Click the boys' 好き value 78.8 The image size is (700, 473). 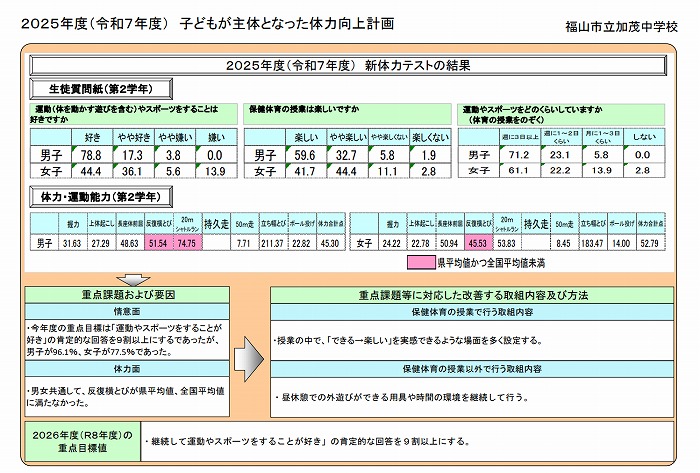pyautogui.click(x=91, y=155)
